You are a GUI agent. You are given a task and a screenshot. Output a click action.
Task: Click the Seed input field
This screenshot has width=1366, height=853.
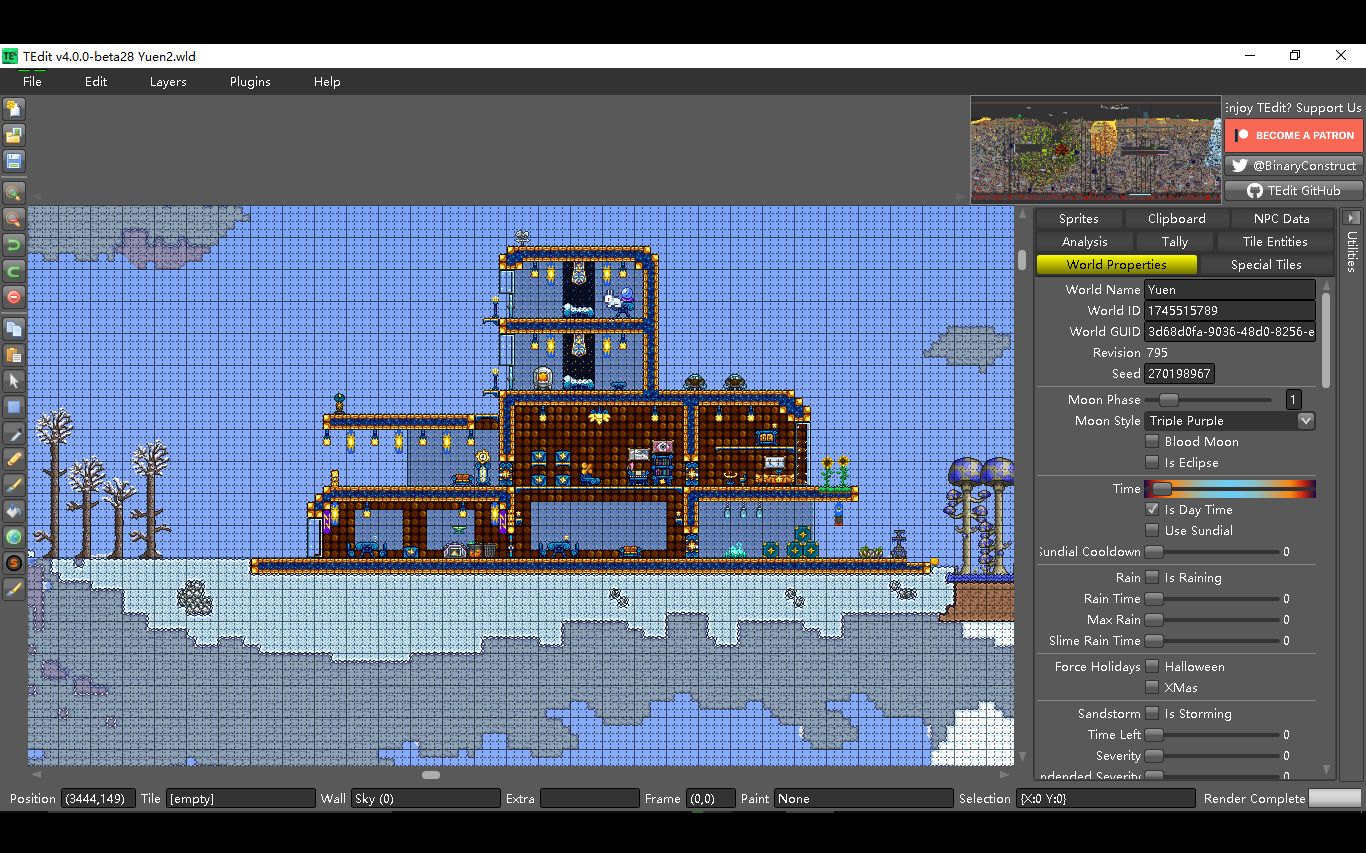pos(1179,373)
